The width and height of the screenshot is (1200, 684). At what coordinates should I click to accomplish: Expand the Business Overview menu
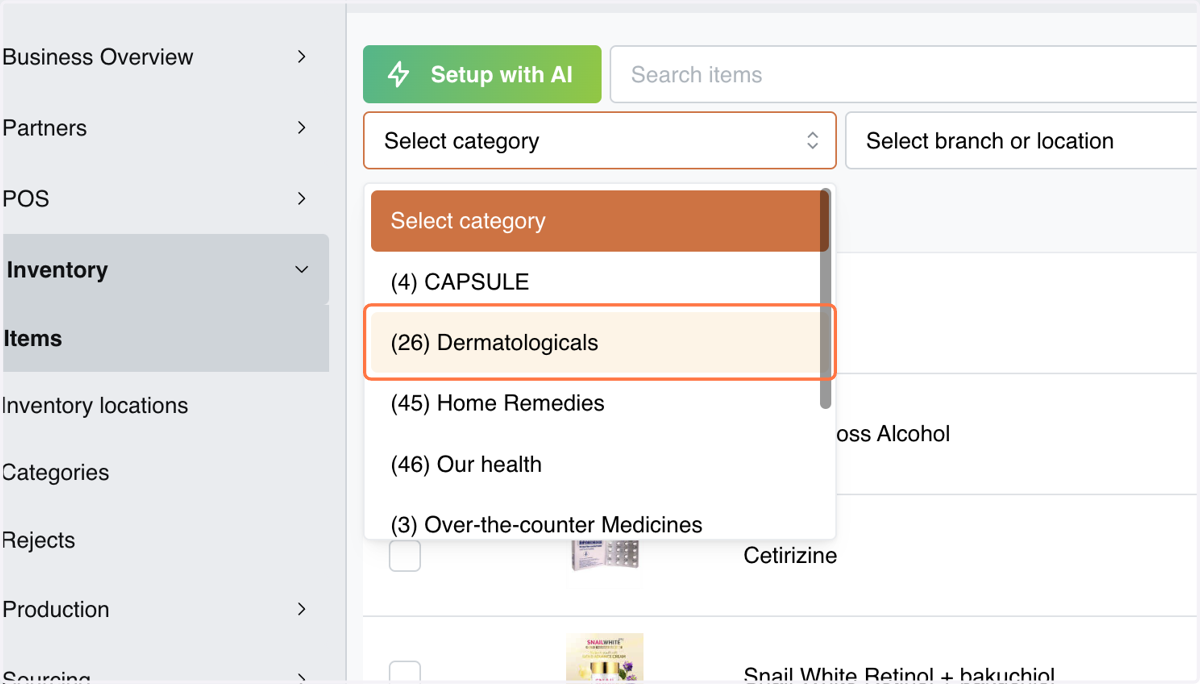(301, 57)
